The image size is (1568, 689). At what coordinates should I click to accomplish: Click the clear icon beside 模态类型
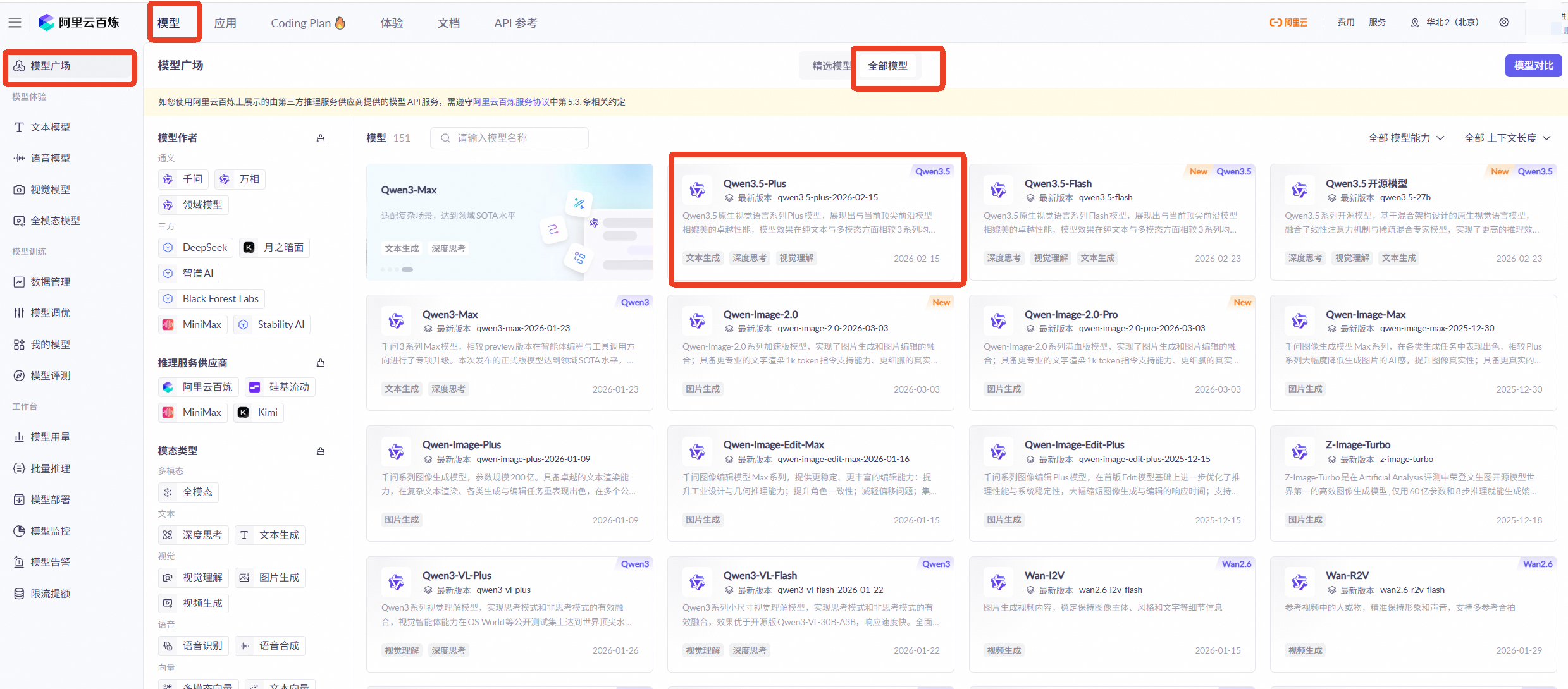point(321,451)
